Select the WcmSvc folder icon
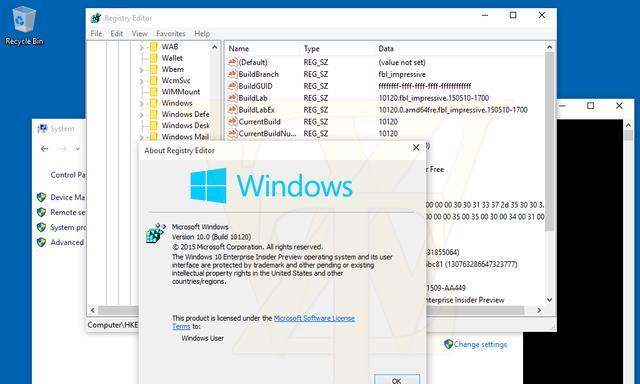 pos(153,80)
